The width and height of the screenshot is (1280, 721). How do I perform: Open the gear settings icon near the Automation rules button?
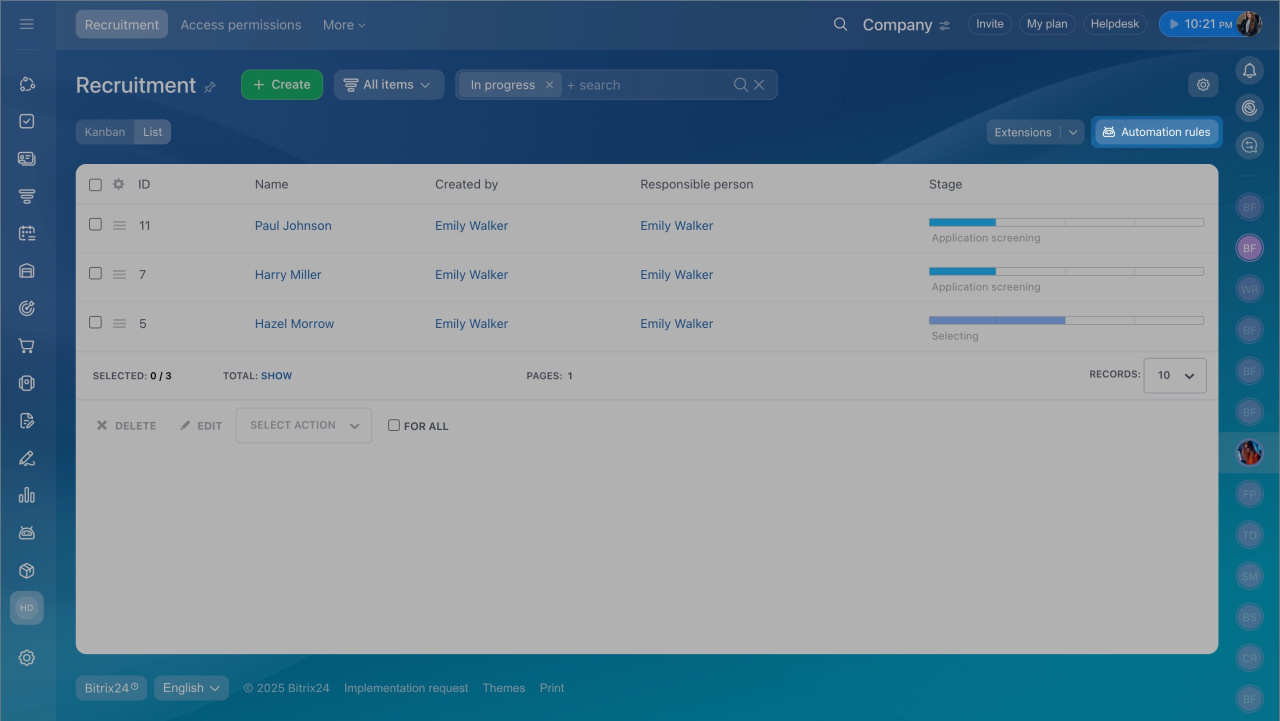tap(1203, 85)
